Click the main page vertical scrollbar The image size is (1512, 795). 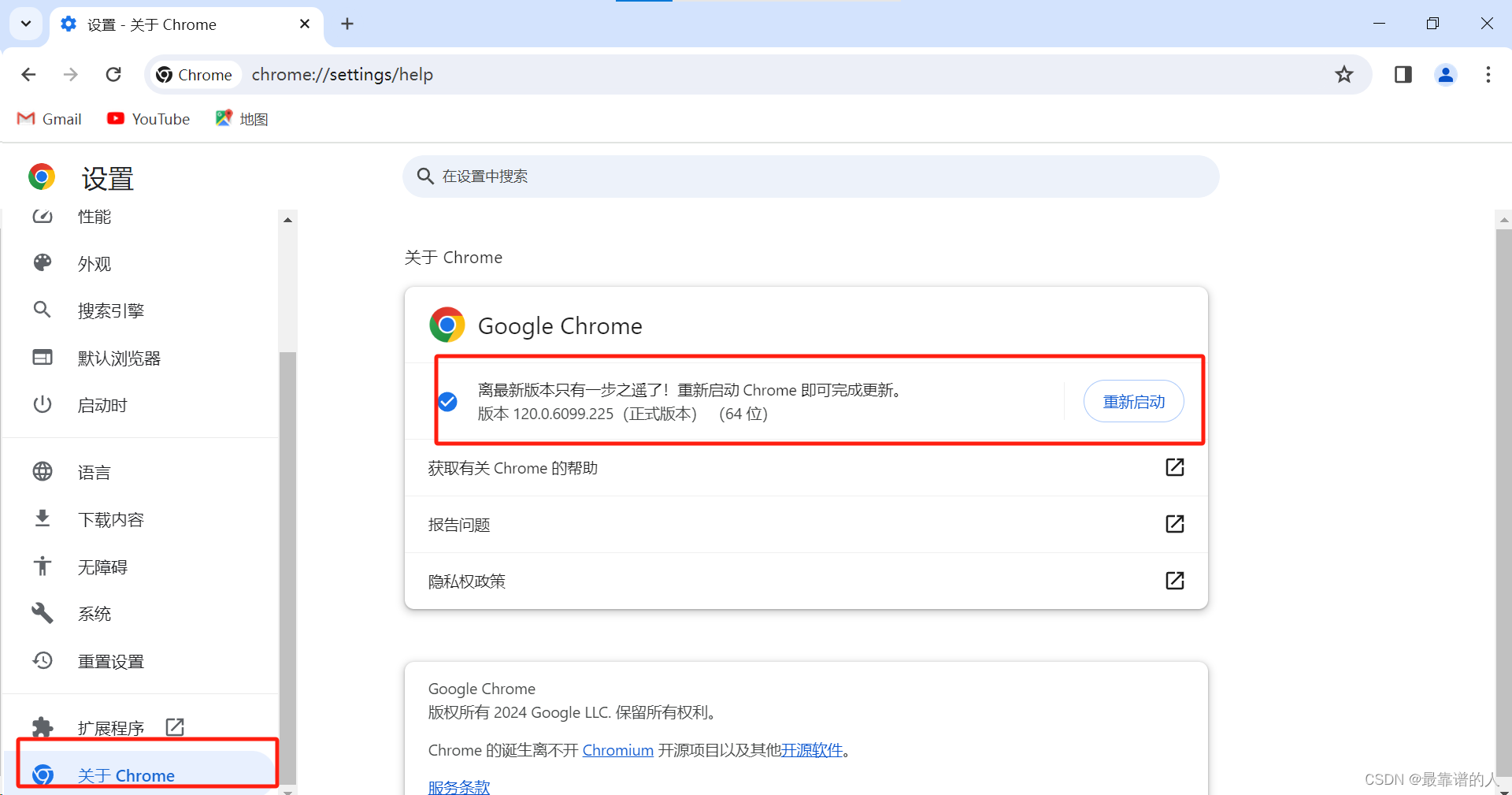tap(1503, 504)
